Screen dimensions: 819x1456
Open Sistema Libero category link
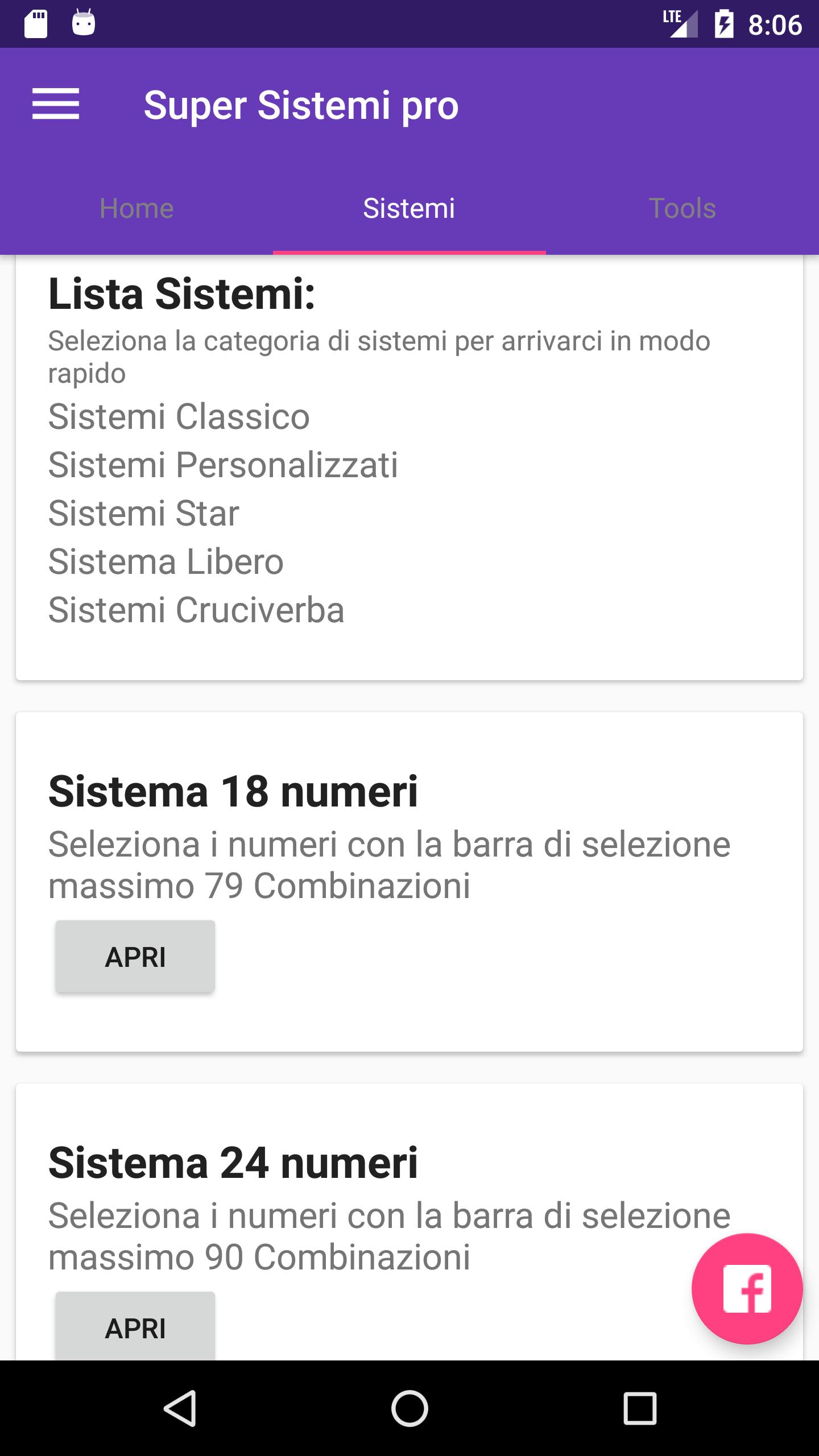[x=166, y=561]
